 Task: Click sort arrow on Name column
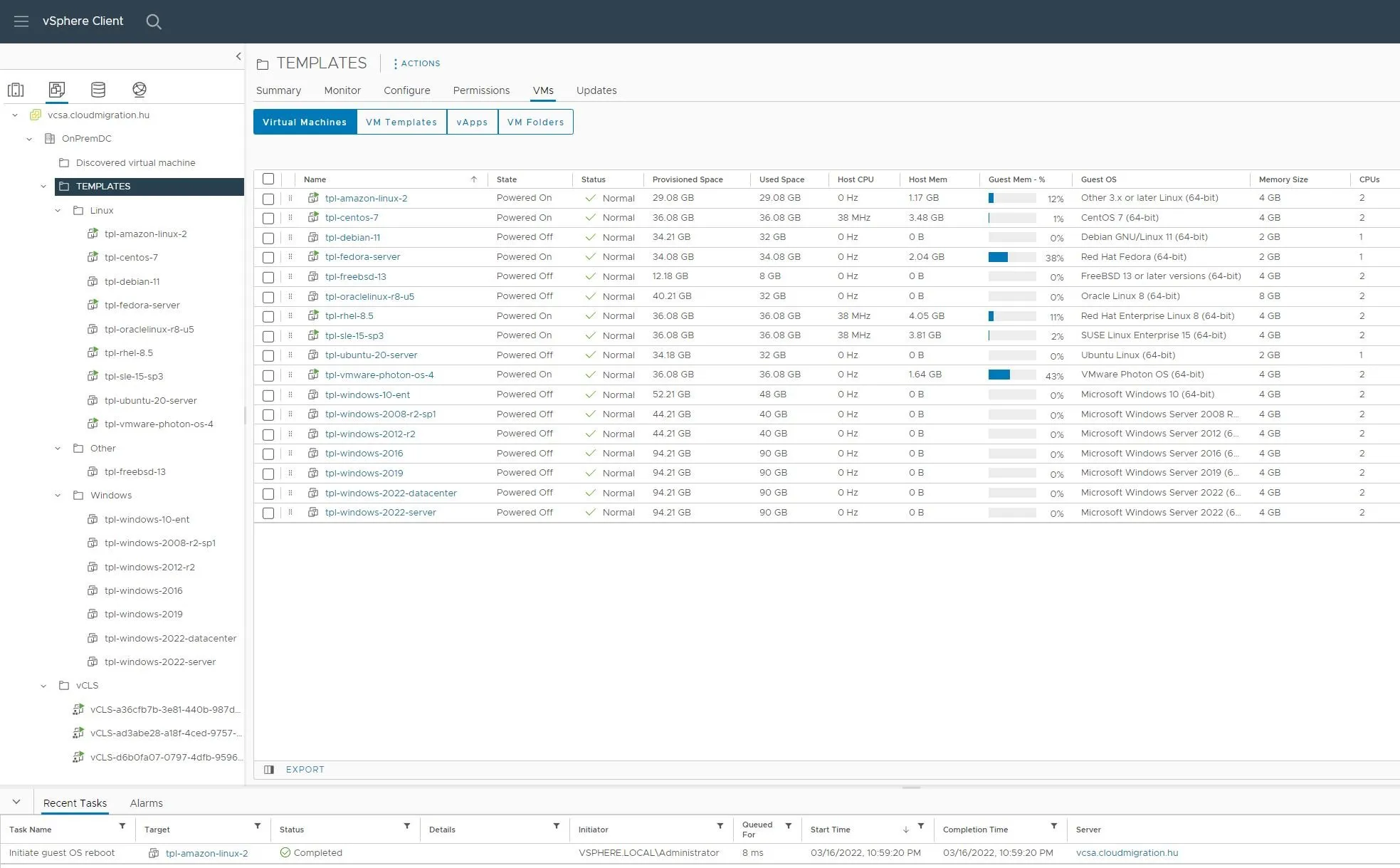click(x=474, y=179)
